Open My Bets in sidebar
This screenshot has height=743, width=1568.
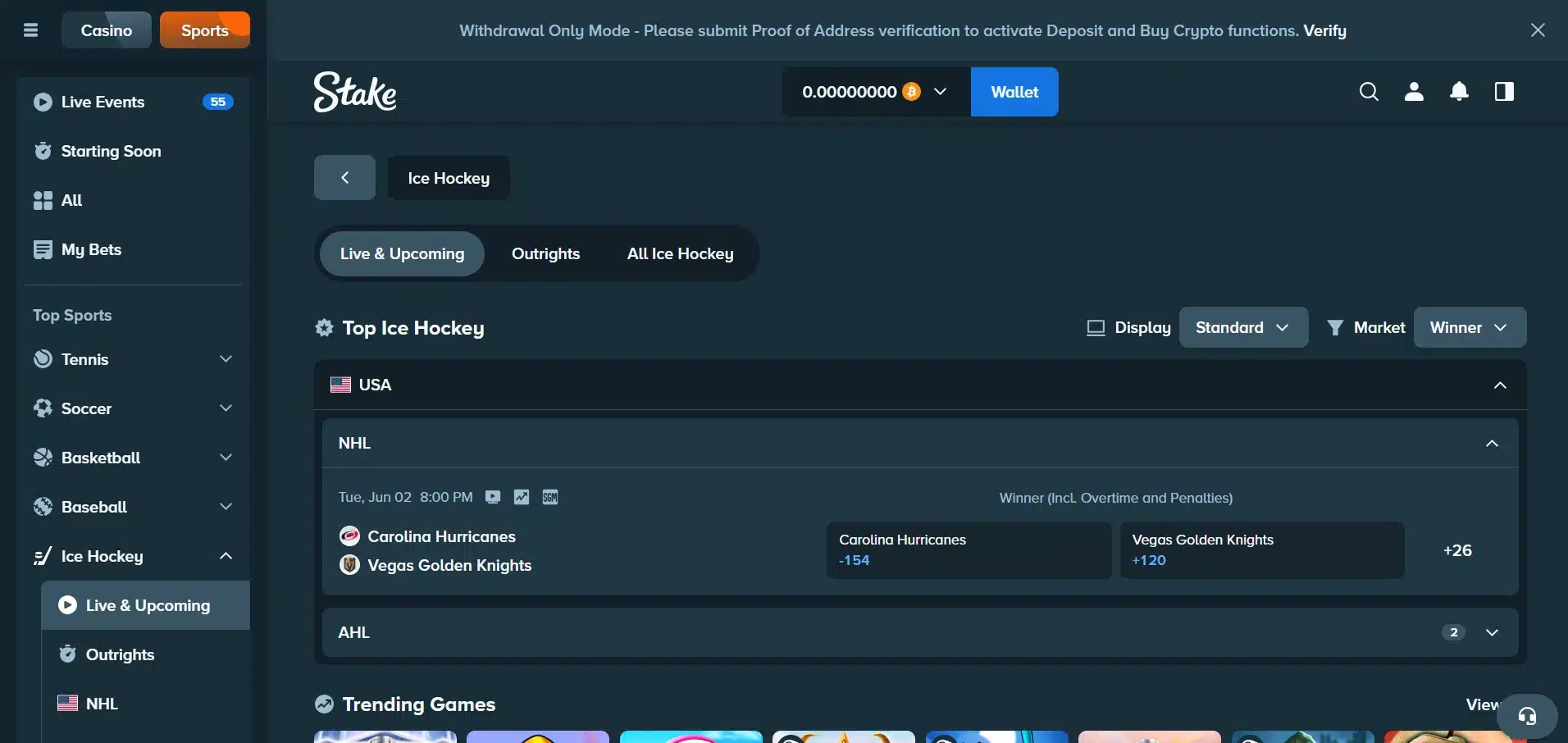point(134,249)
